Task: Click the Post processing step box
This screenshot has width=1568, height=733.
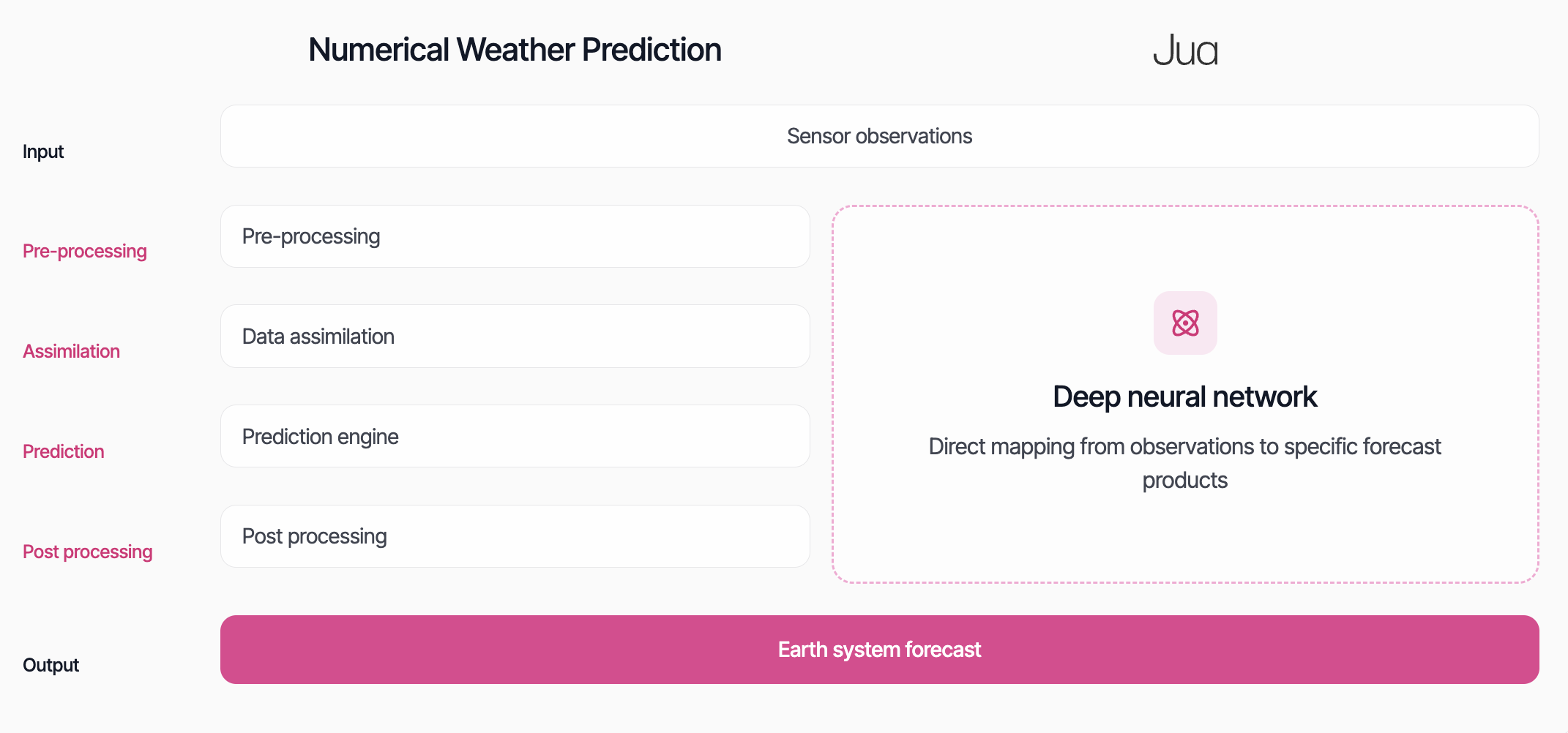Action: tap(515, 536)
